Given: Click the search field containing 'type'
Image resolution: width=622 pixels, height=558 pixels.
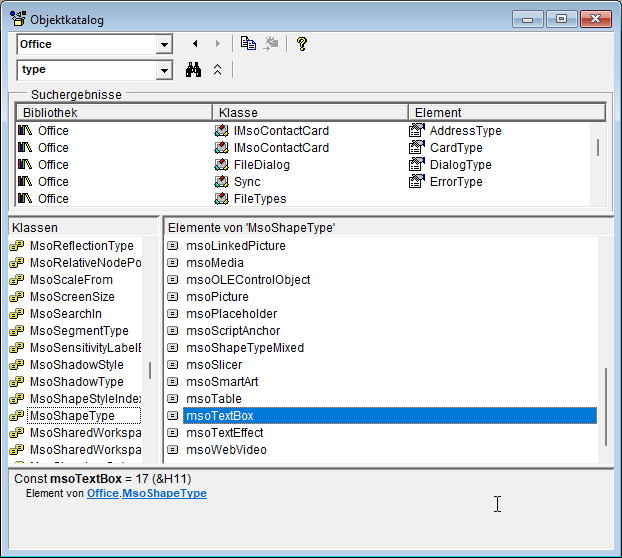Looking at the screenshot, I should [86, 70].
